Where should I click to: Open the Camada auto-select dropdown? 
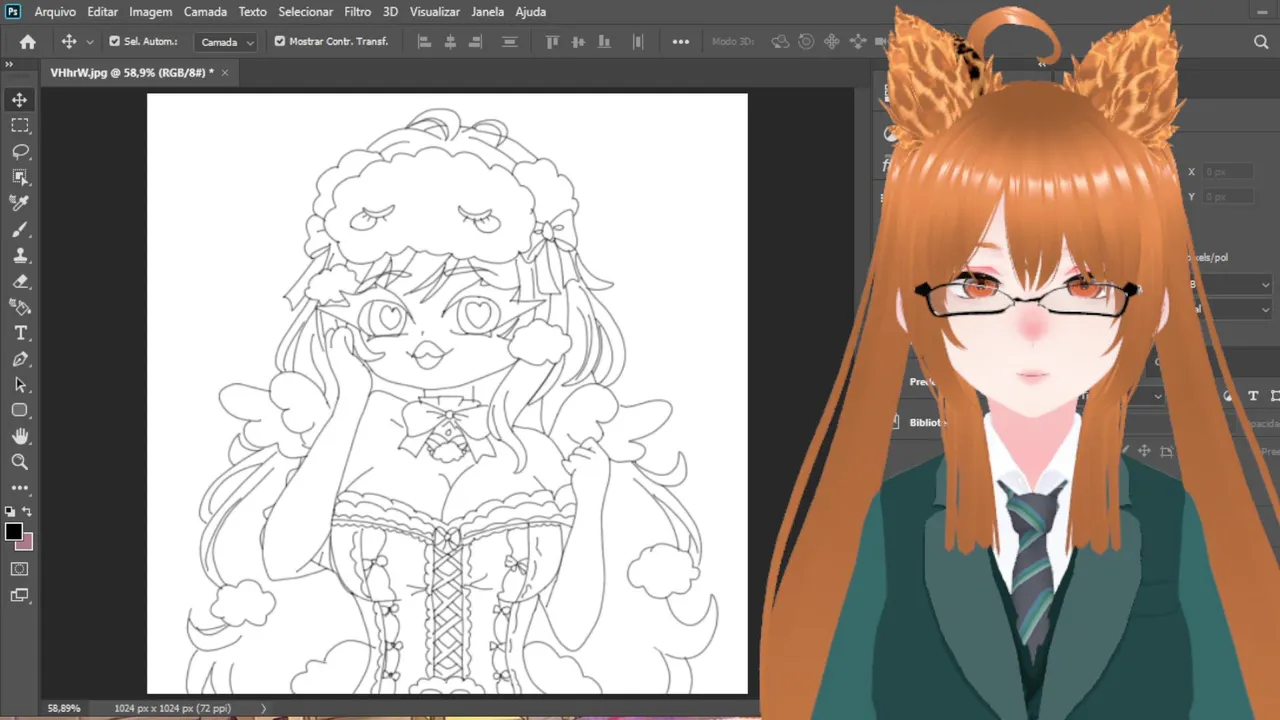(x=226, y=42)
